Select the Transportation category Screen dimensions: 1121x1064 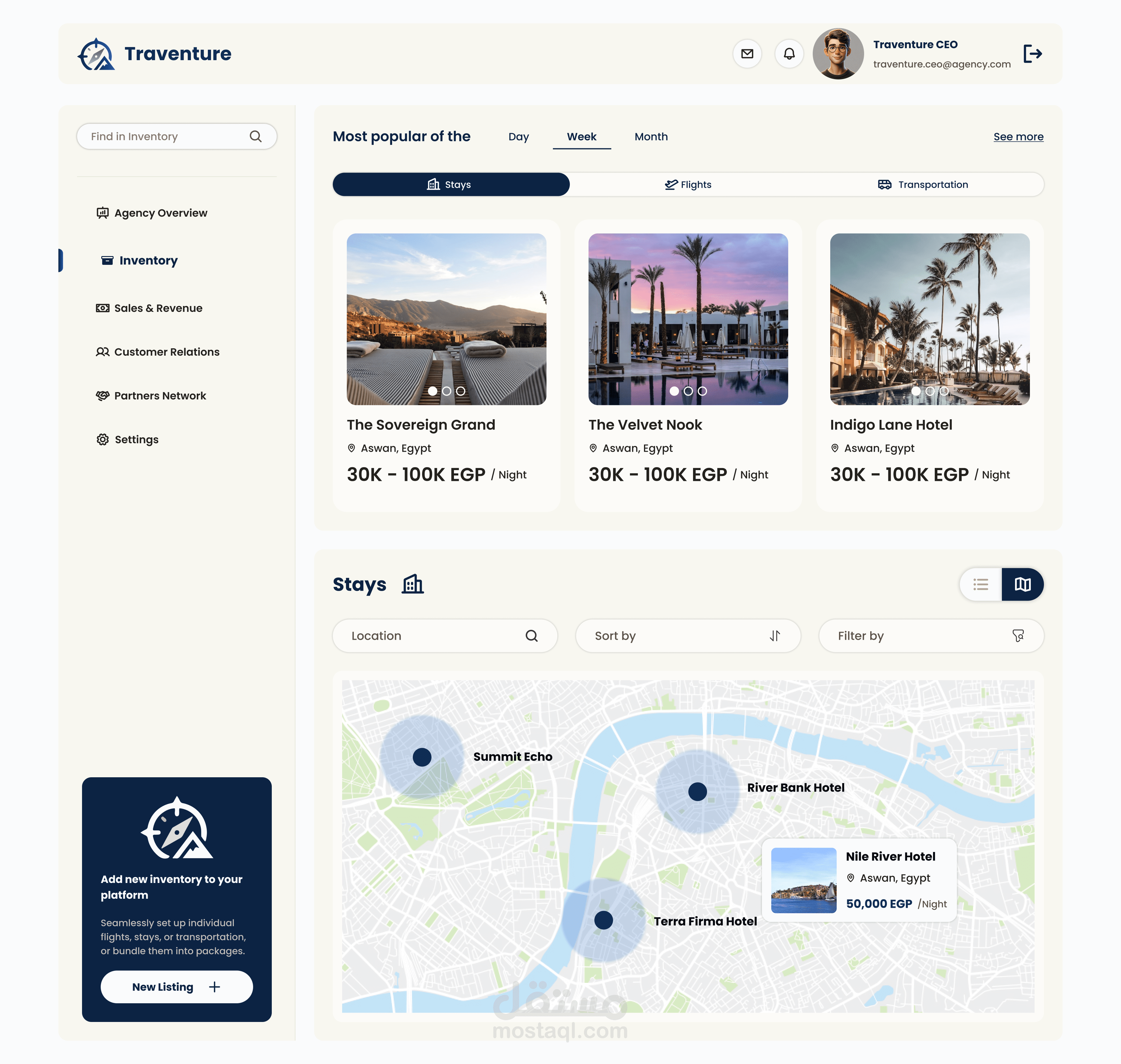tap(923, 185)
